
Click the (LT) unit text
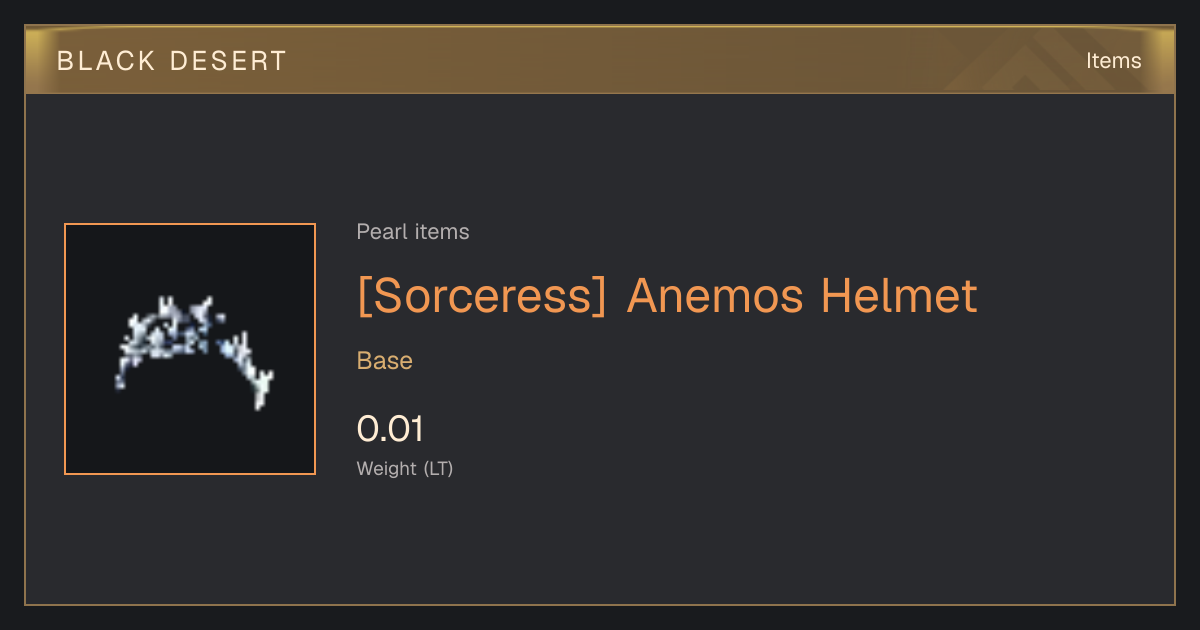coord(438,468)
